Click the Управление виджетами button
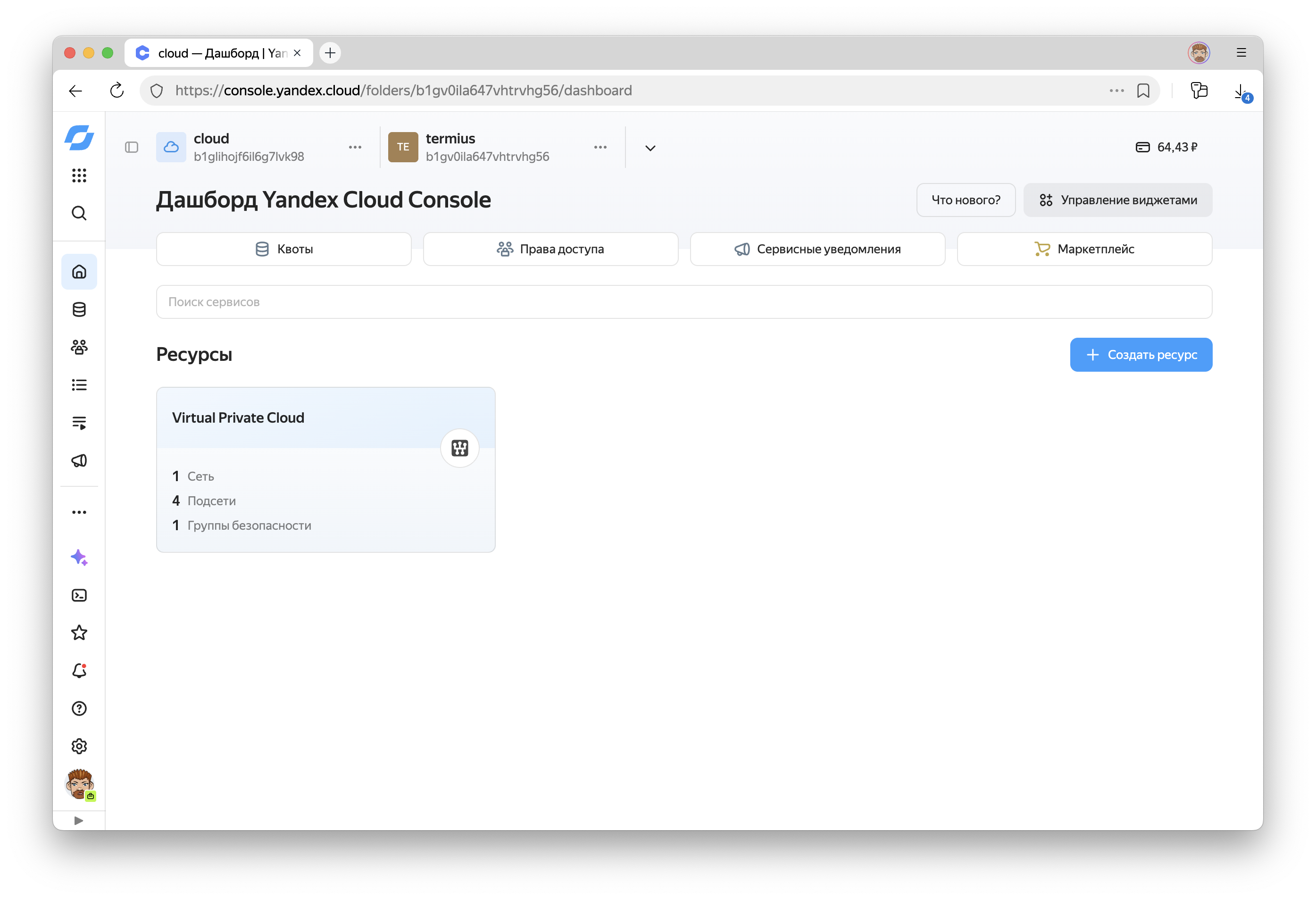The width and height of the screenshot is (1316, 900). tap(1117, 200)
